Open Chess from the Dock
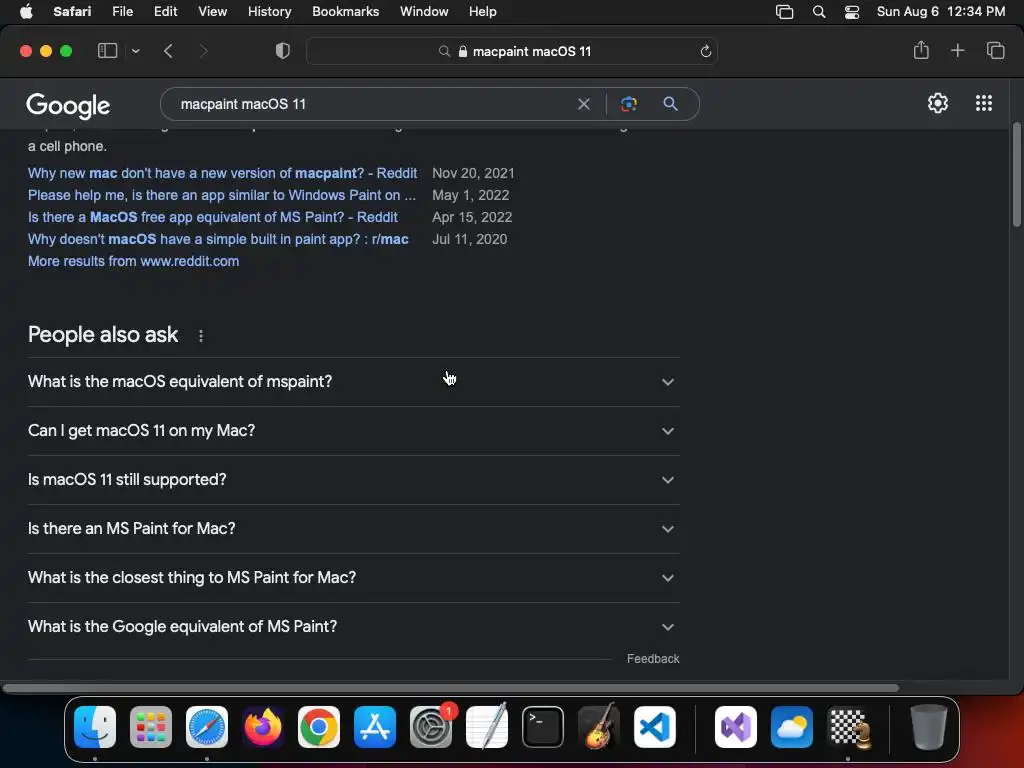The image size is (1024, 768). tap(848, 726)
